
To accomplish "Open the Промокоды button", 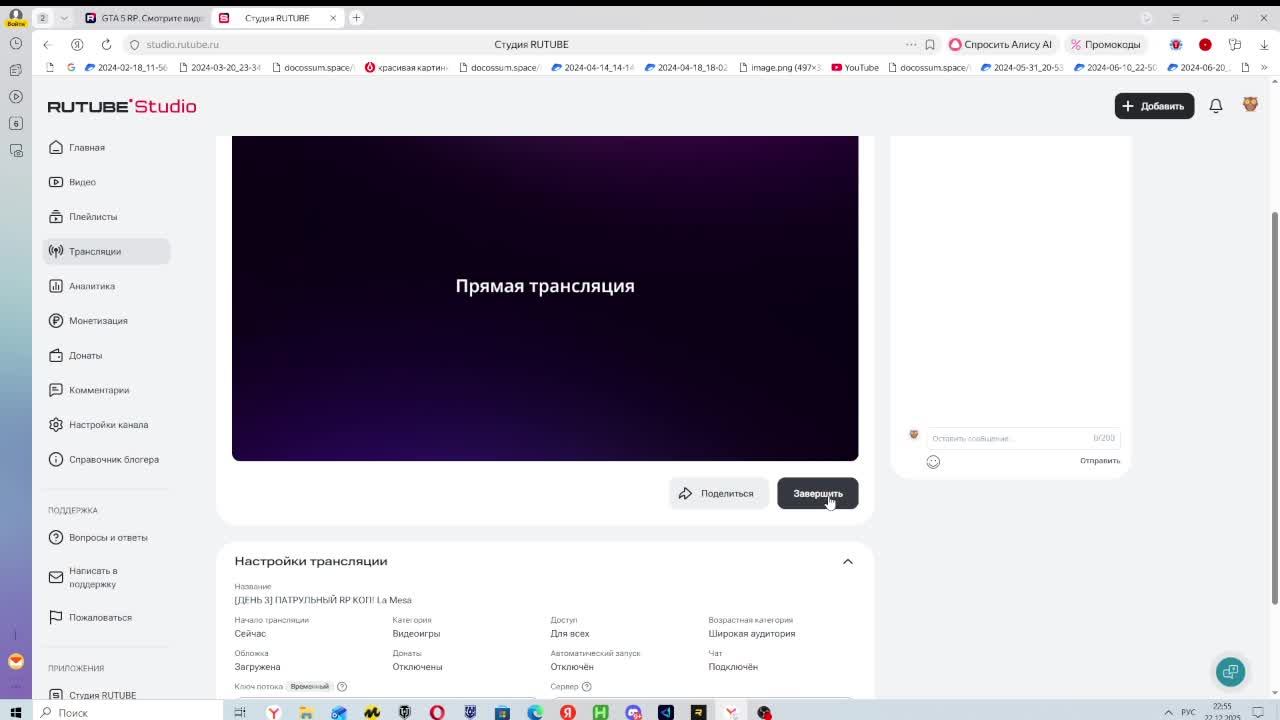I will click(1106, 44).
